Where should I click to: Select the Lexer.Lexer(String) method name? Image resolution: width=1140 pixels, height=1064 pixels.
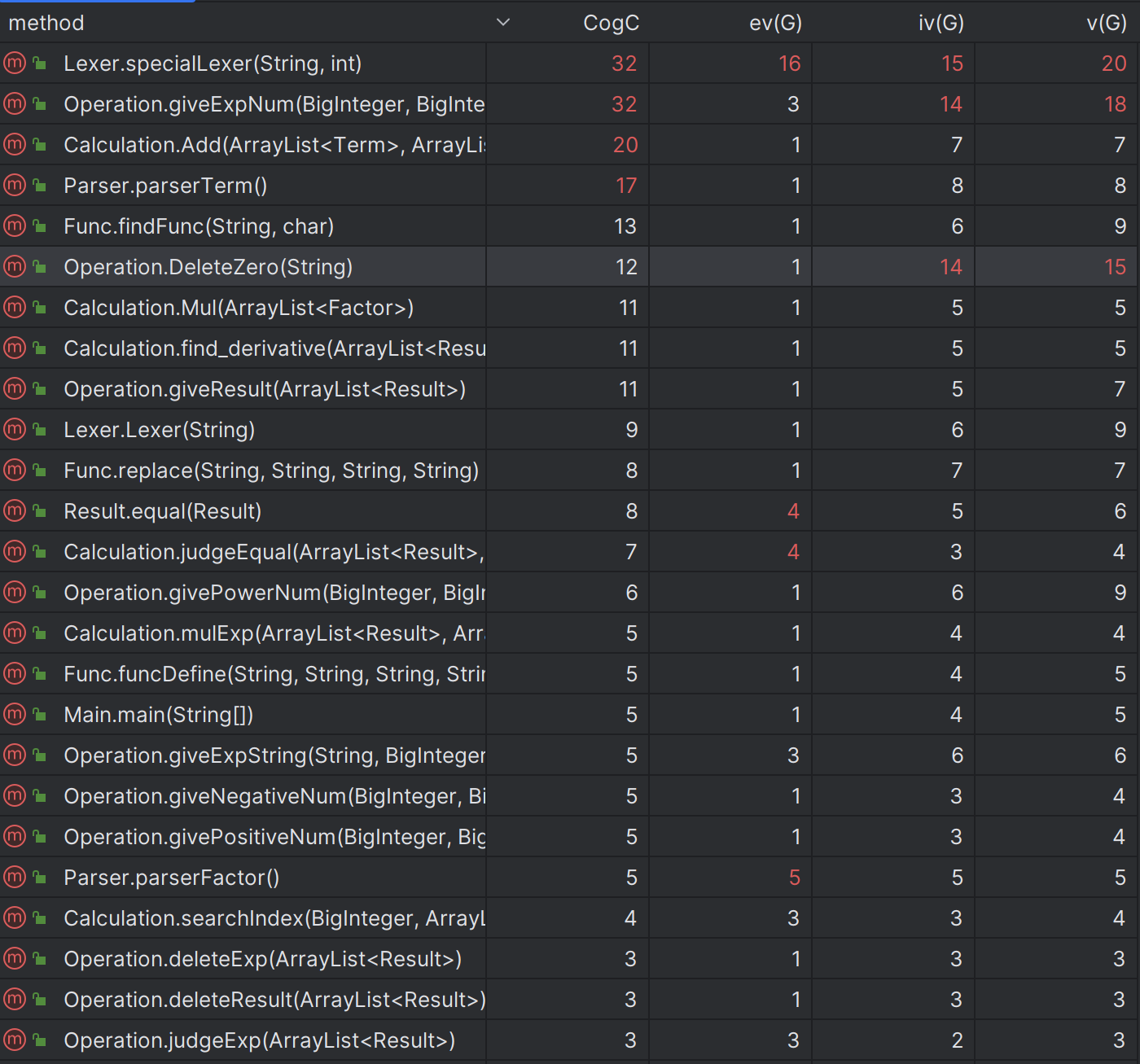[x=160, y=430]
